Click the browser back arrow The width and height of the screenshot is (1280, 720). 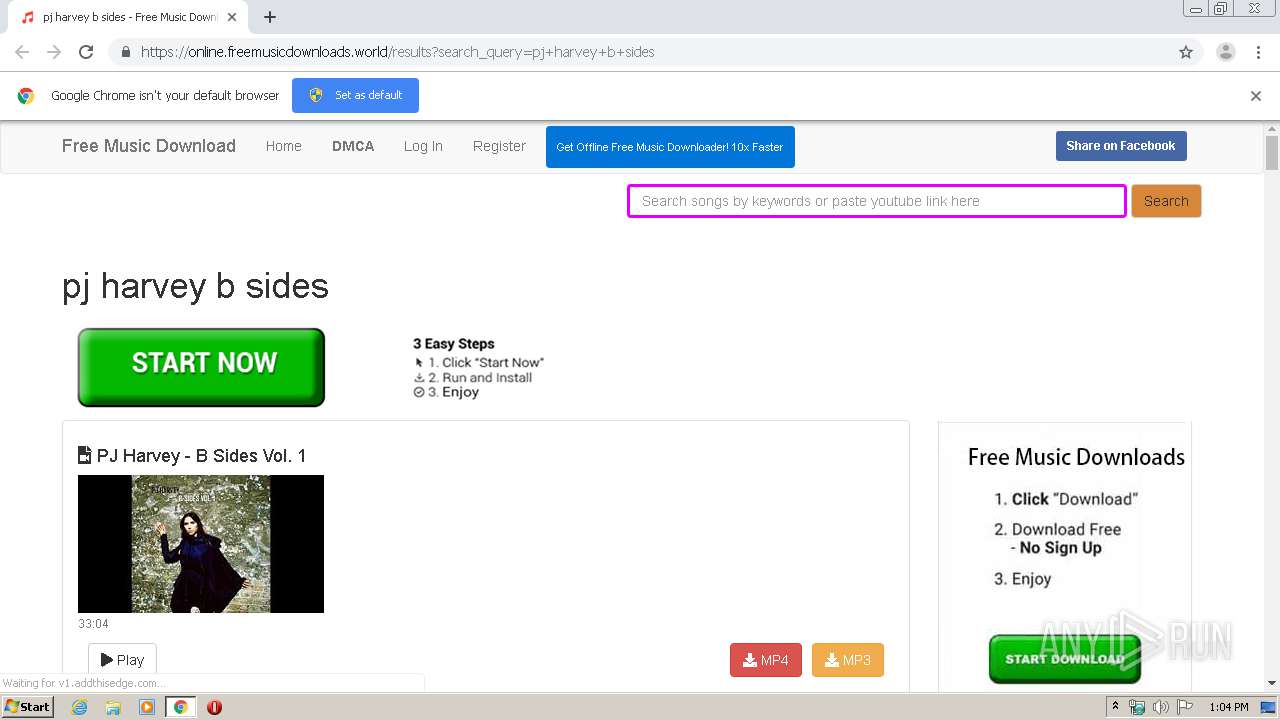[22, 52]
